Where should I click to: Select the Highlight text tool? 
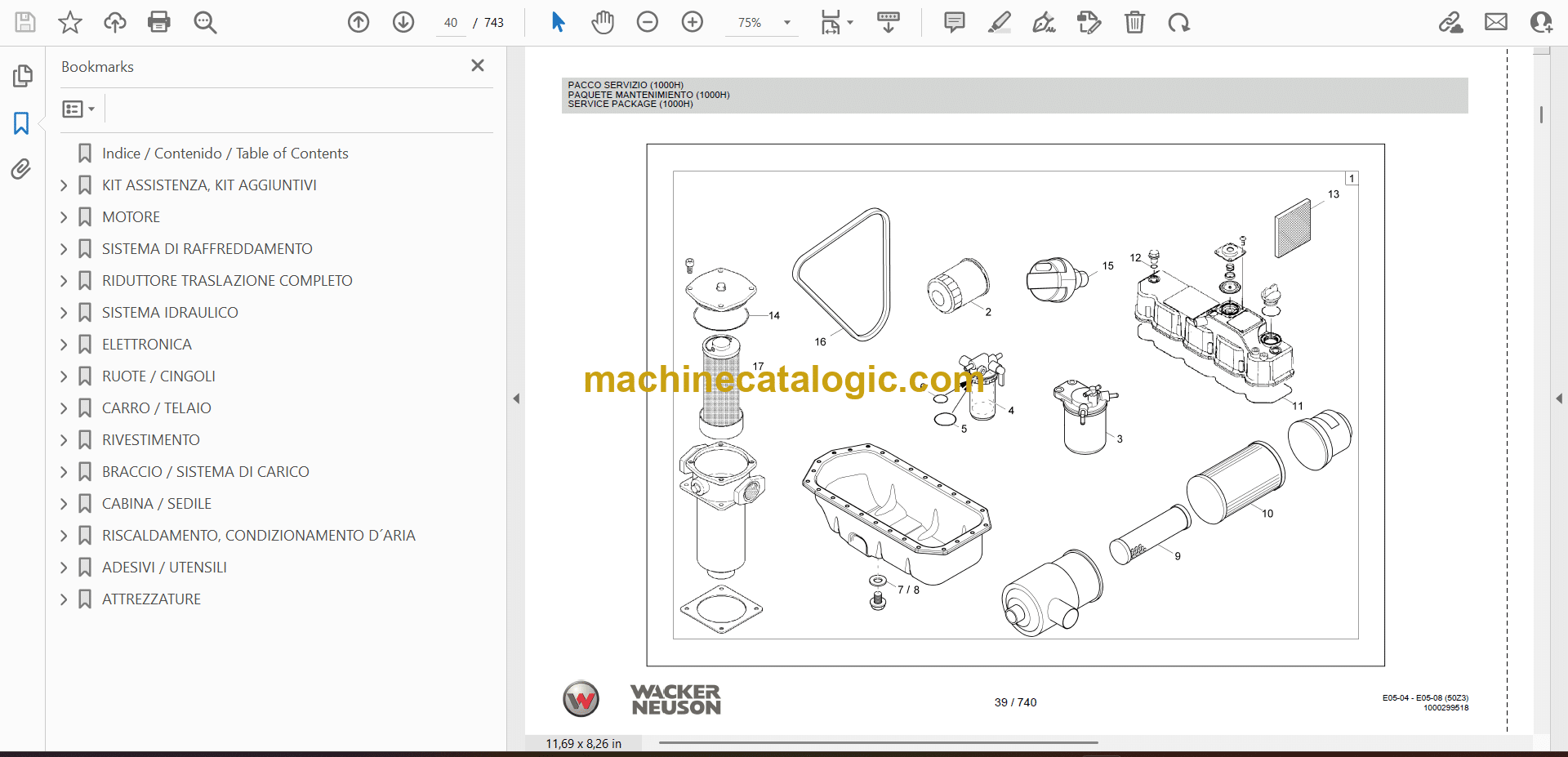[x=999, y=22]
